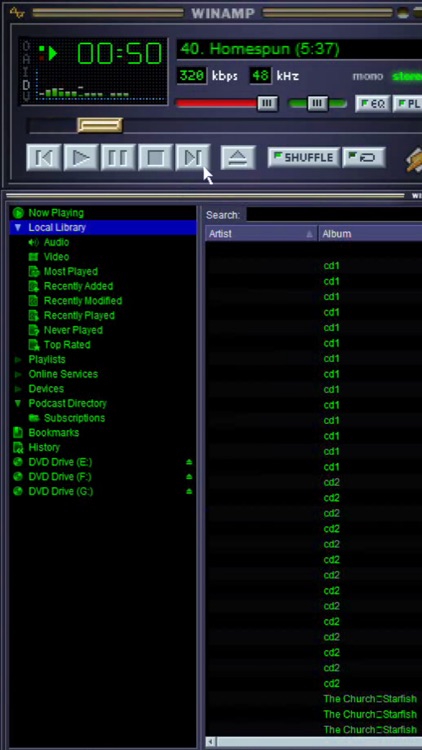Click the Recently Modified icon

coord(33,301)
